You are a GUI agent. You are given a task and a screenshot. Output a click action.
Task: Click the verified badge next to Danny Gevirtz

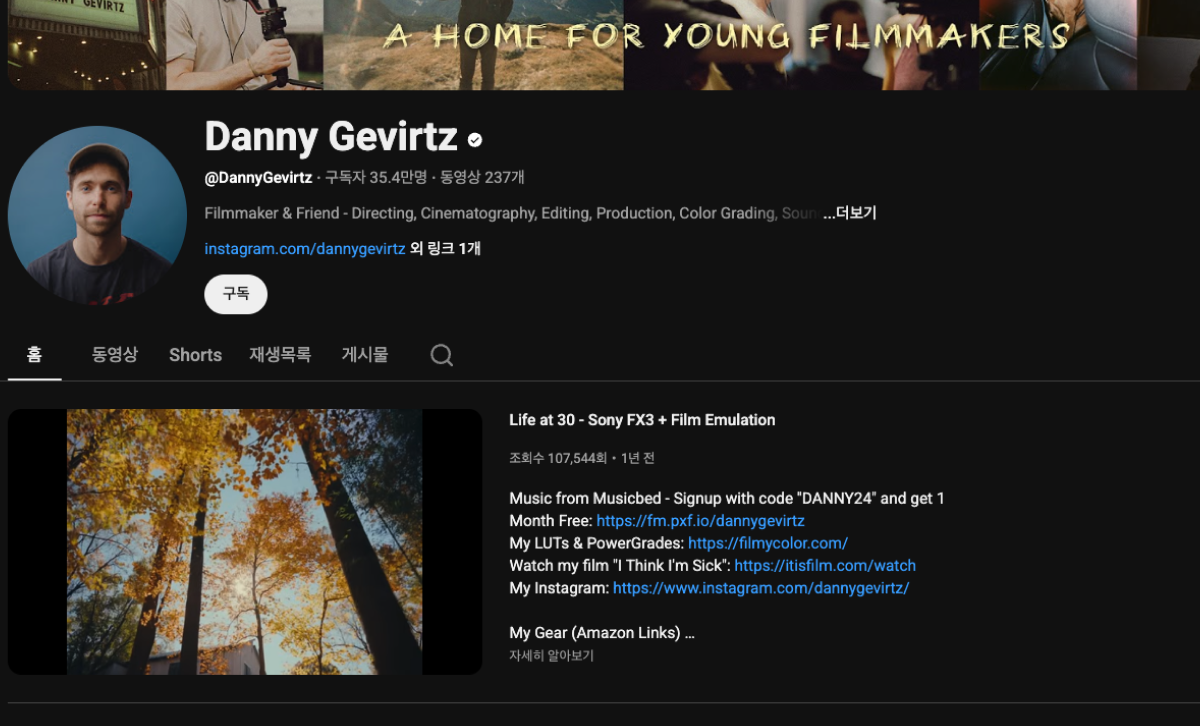475,140
